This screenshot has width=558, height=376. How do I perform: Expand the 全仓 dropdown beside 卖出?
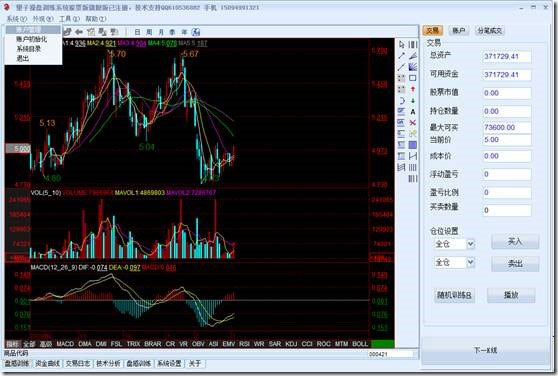click(x=470, y=263)
